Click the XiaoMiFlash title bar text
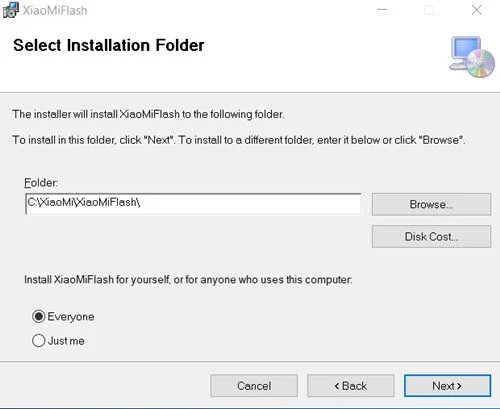Image resolution: width=500 pixels, height=409 pixels. 55,11
